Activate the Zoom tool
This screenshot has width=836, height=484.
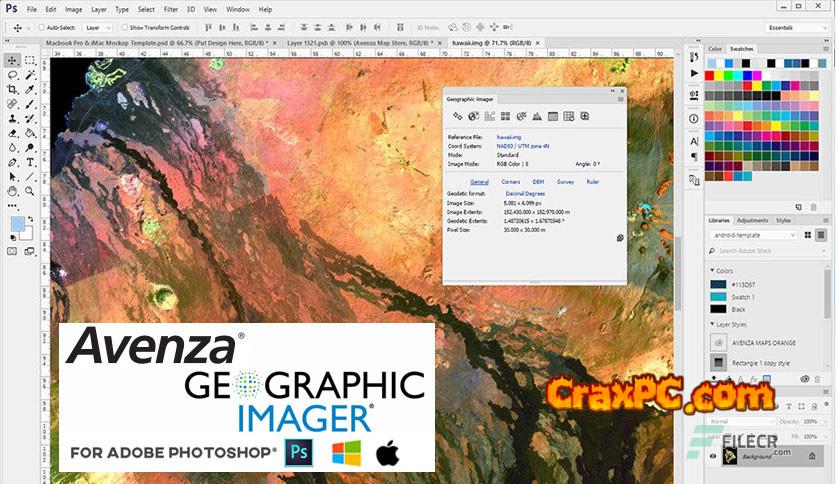tap(30, 190)
